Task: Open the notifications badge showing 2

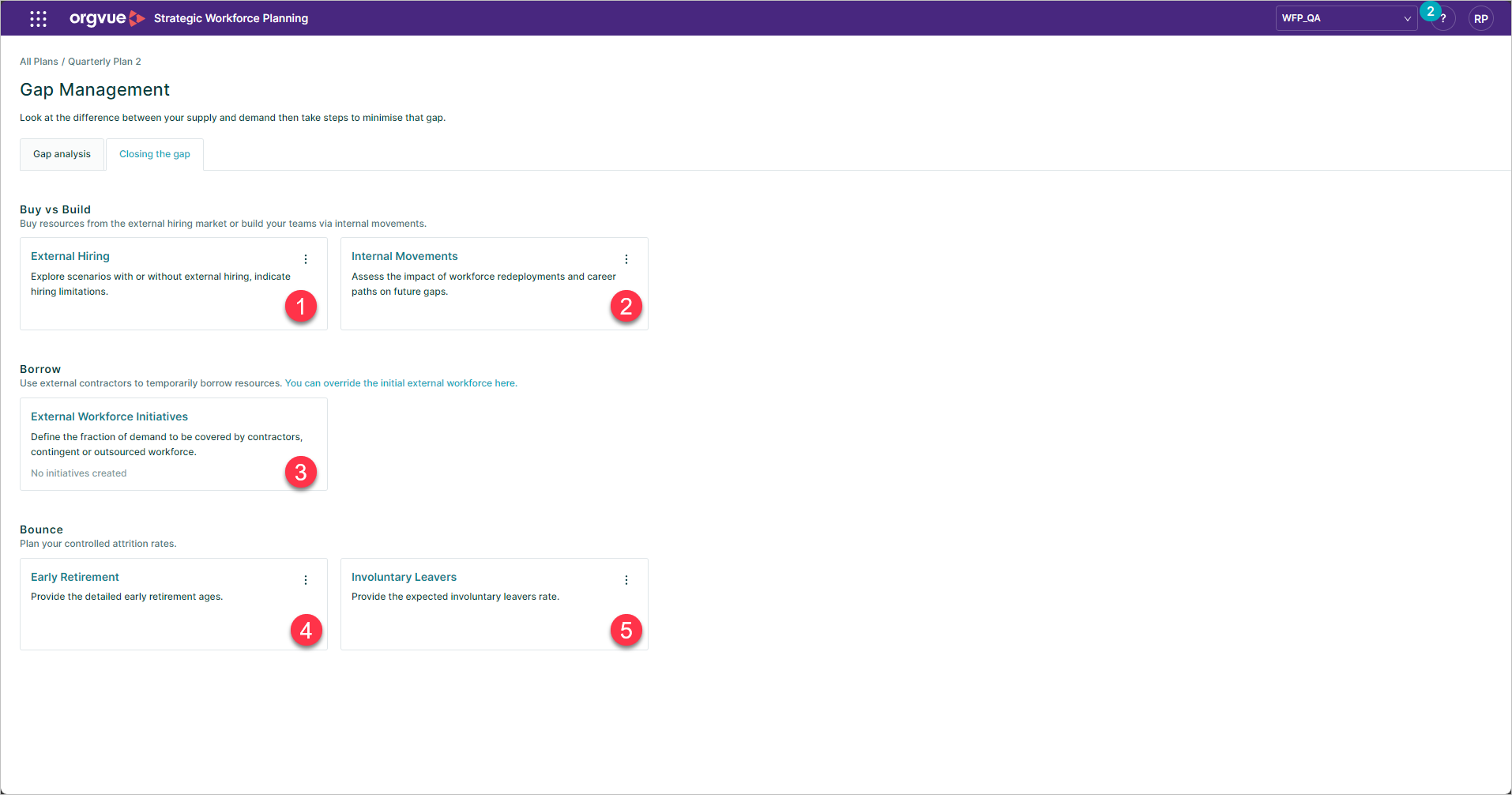Action: click(x=1431, y=11)
